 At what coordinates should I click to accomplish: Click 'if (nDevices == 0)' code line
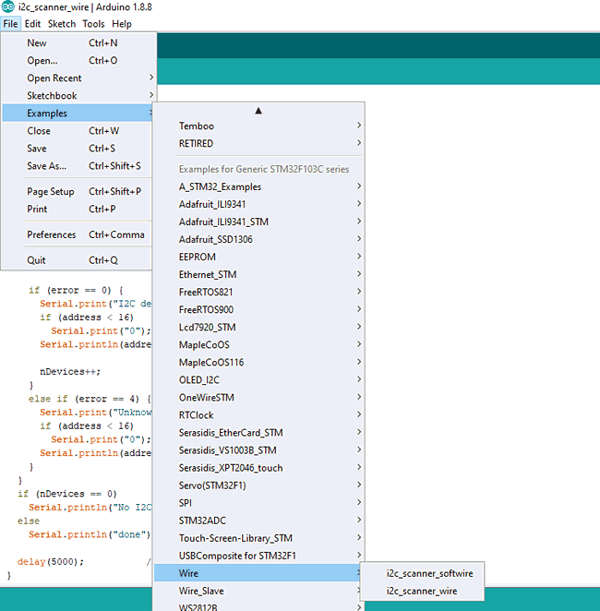[67, 494]
